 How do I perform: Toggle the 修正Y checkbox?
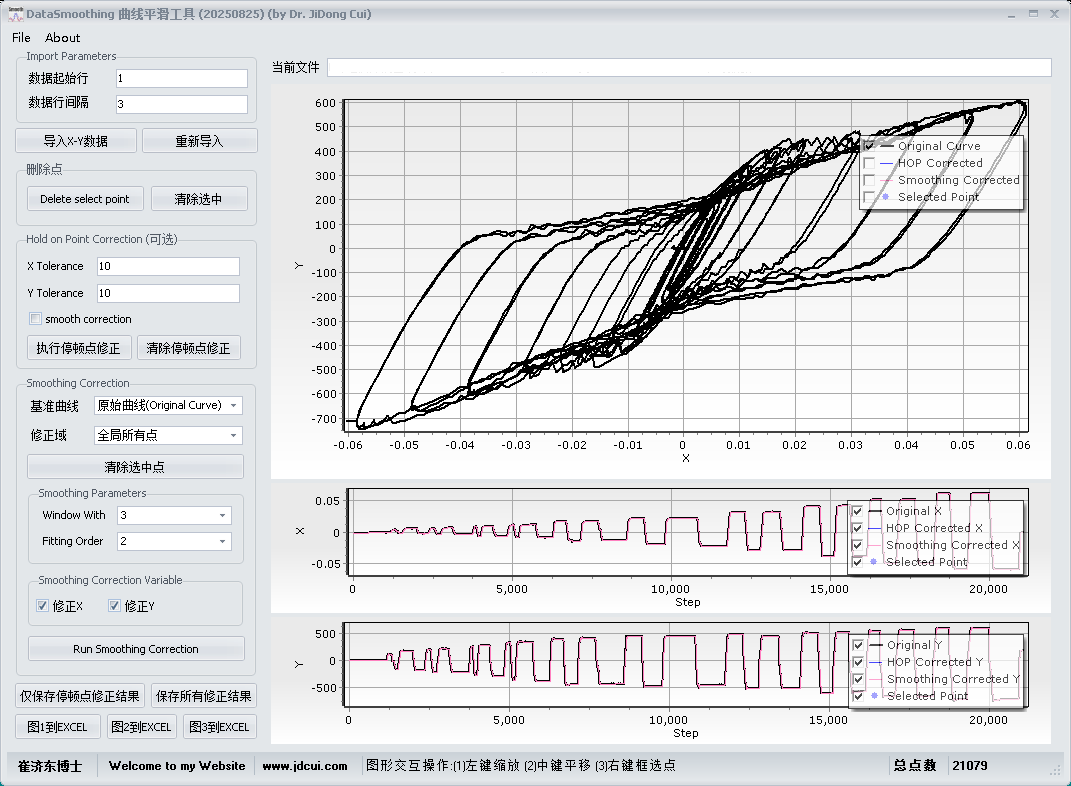114,606
